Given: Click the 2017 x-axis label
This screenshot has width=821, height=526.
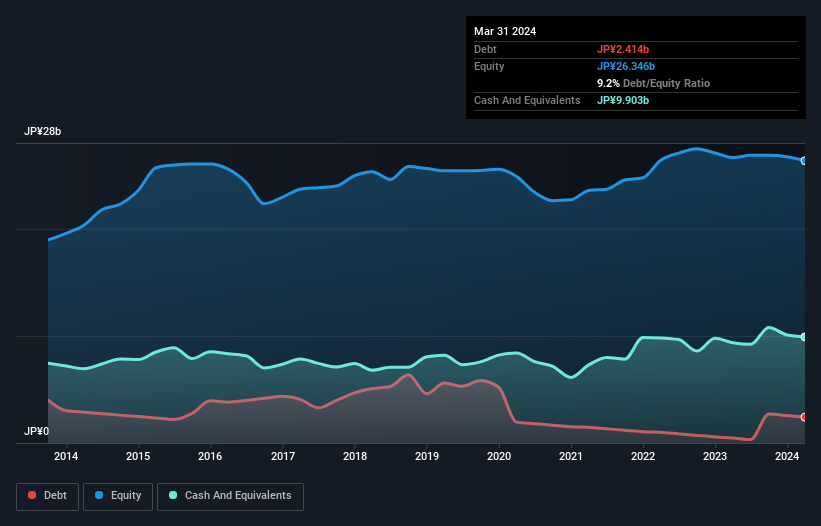Looking at the screenshot, I should pyautogui.click(x=283, y=456).
